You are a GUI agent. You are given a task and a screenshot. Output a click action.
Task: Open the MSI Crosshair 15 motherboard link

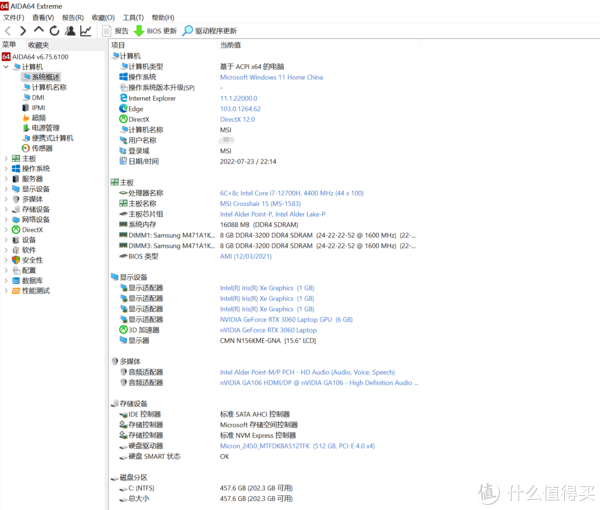tap(260, 204)
